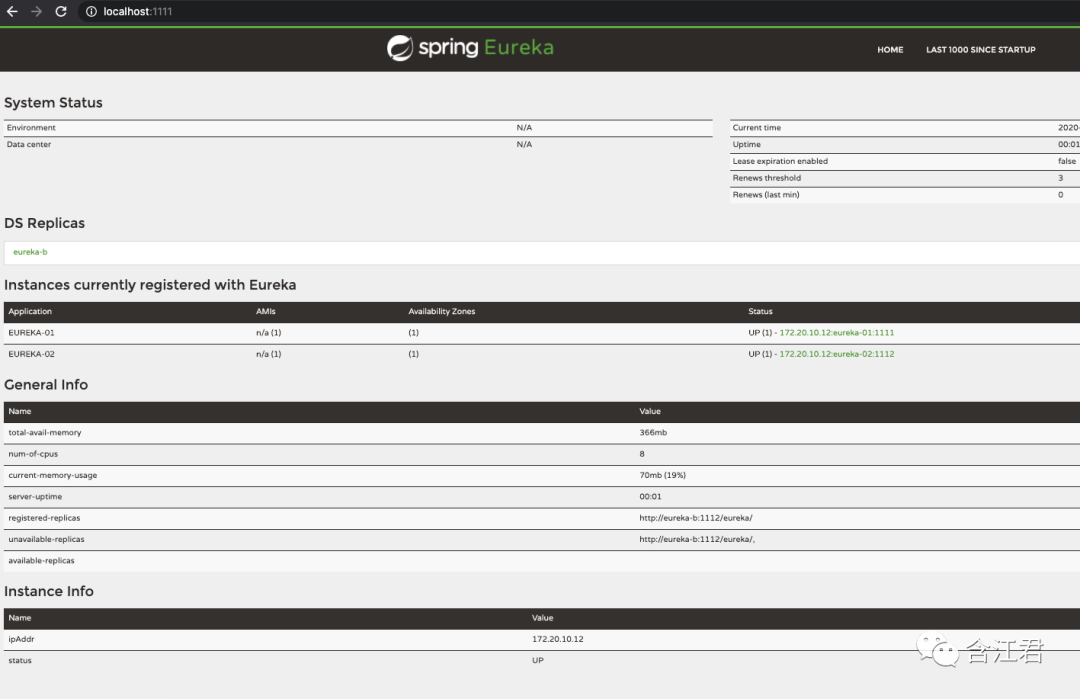Open the 172.20.10.12:eureka-02:1112 instance link
1080x699 pixels.
836,354
